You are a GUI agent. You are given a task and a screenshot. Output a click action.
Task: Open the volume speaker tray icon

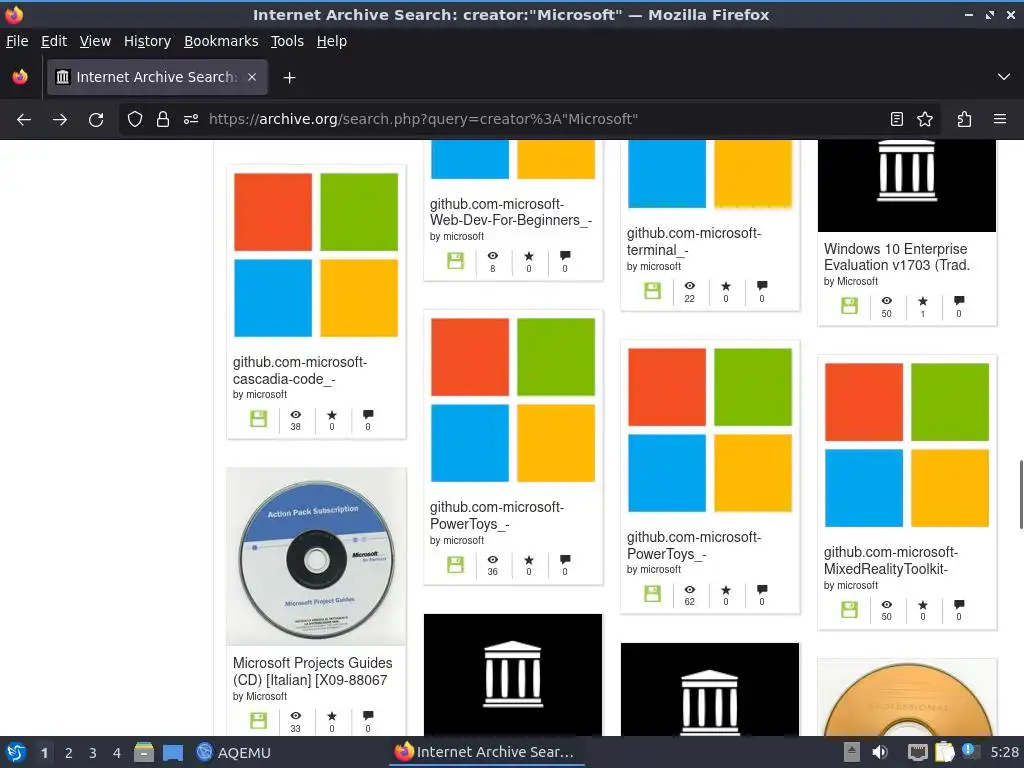click(880, 752)
